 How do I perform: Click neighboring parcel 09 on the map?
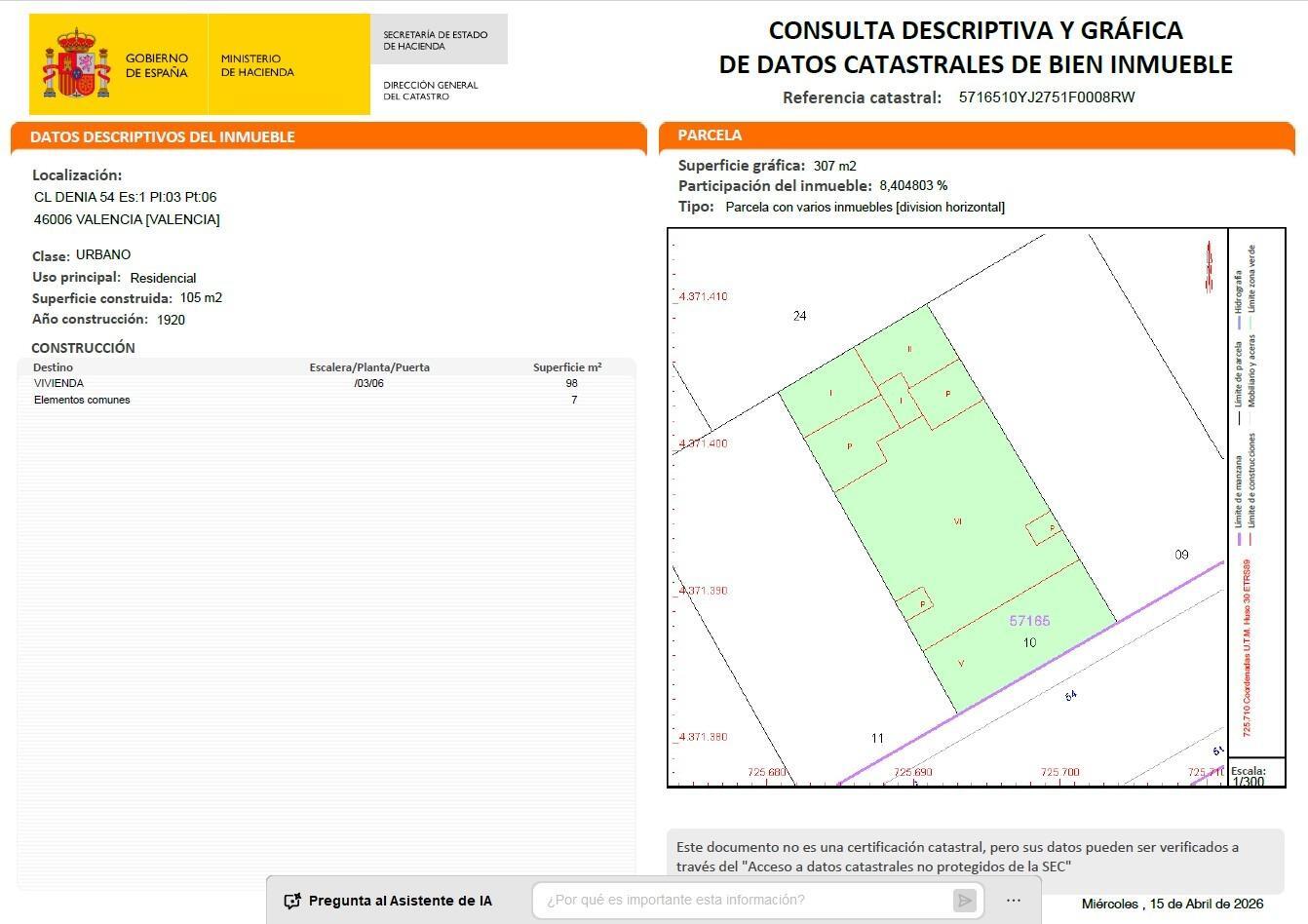click(x=1181, y=555)
